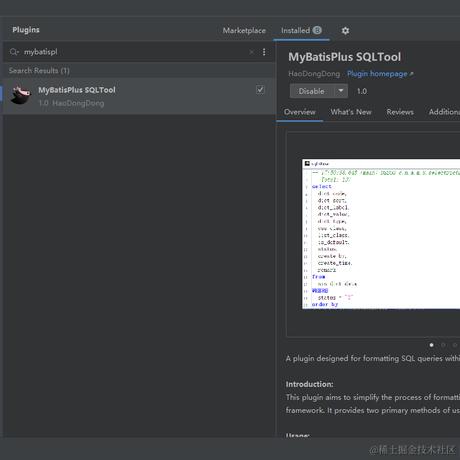Screen dimensions: 460x460
Task: Select the first screenshot carousel dot
Action: 431,345
